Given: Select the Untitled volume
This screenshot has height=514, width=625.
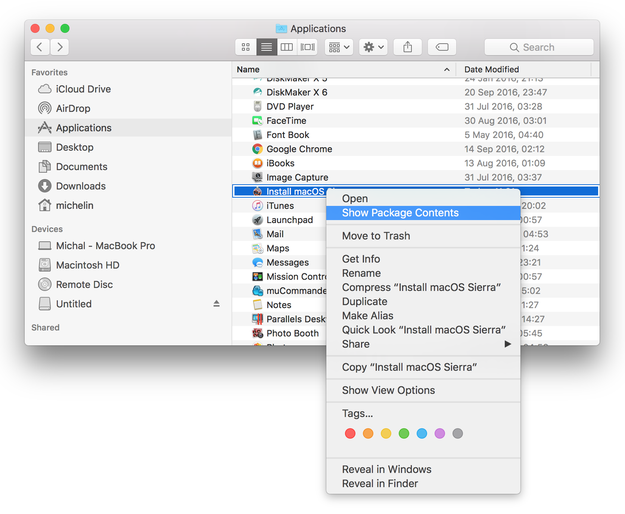Looking at the screenshot, I should (128, 304).
